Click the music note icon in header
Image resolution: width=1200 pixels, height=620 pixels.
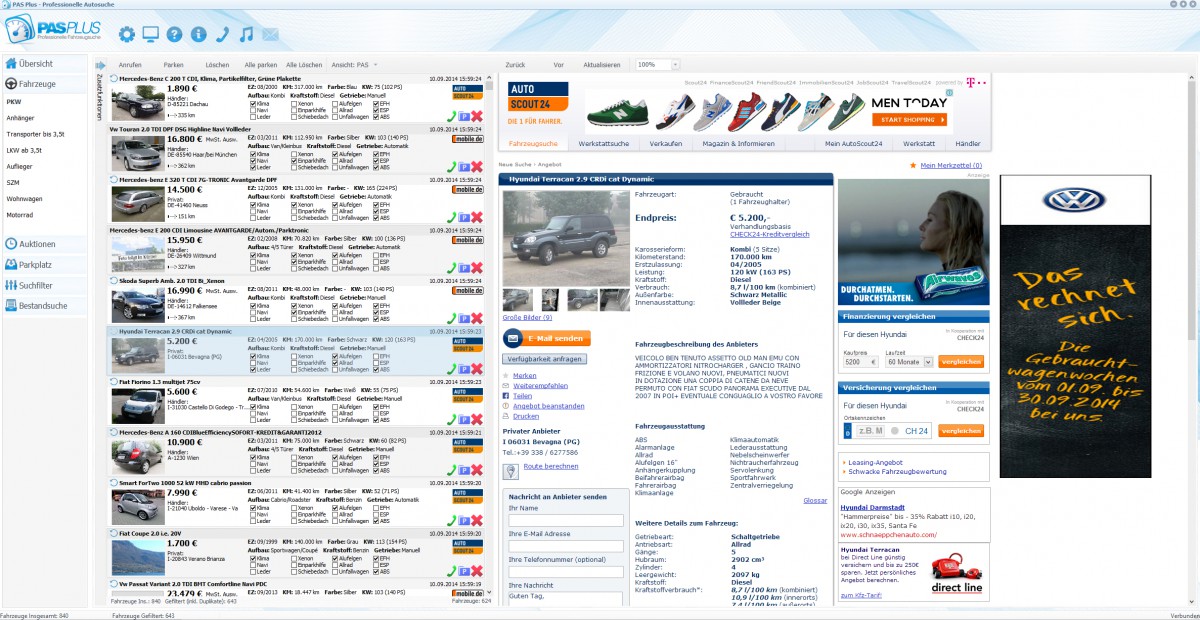tap(246, 35)
